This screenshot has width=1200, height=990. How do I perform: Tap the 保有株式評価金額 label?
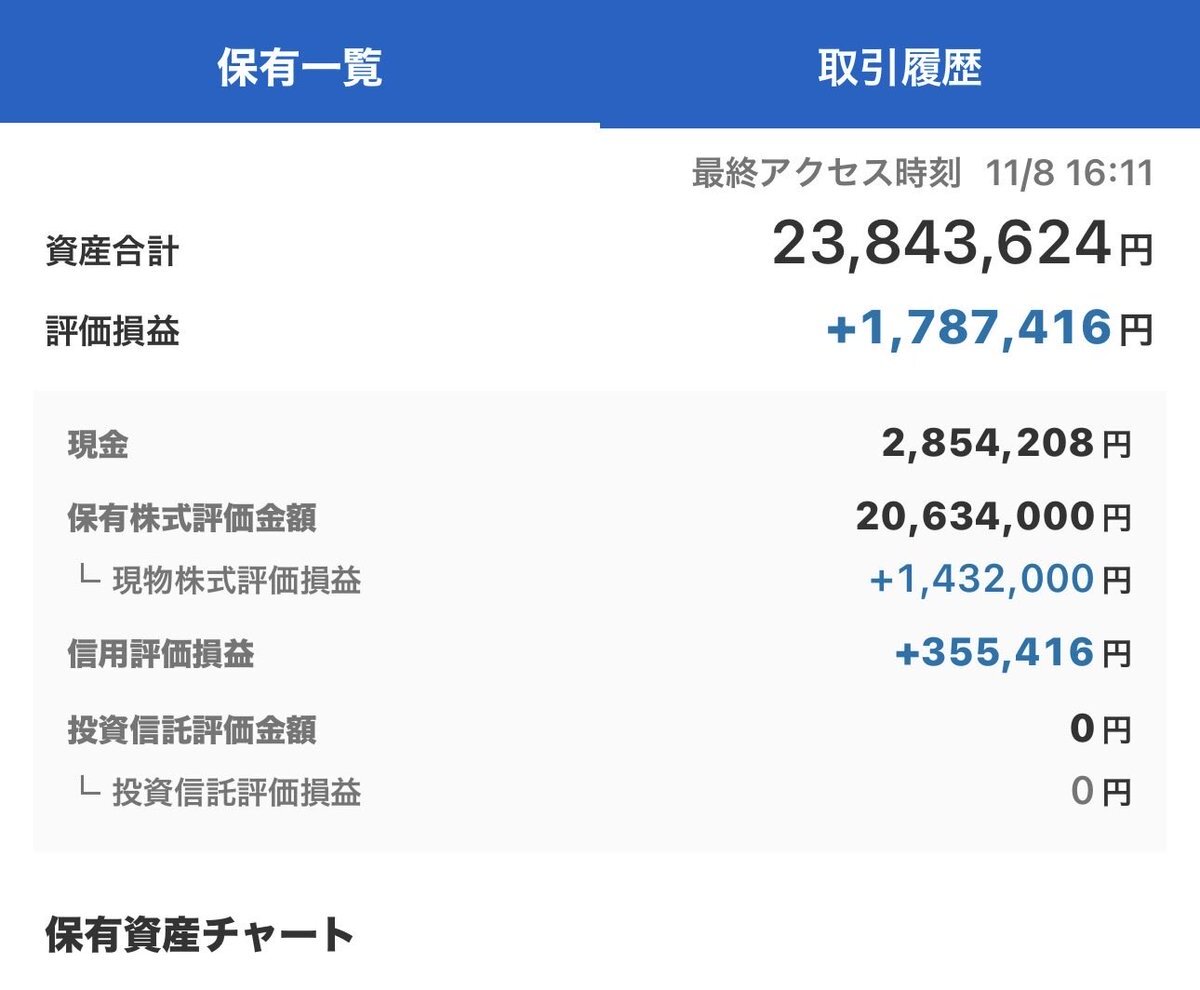192,519
